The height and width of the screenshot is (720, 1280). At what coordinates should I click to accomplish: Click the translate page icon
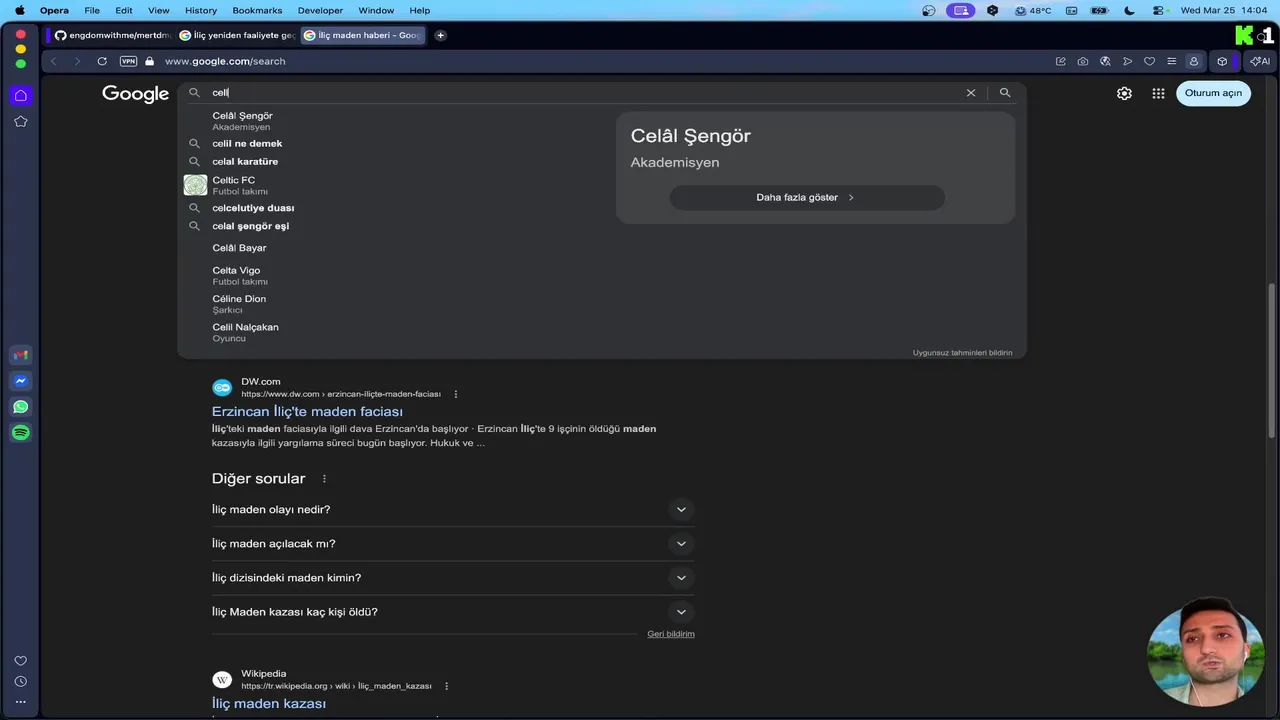pos(1105,61)
